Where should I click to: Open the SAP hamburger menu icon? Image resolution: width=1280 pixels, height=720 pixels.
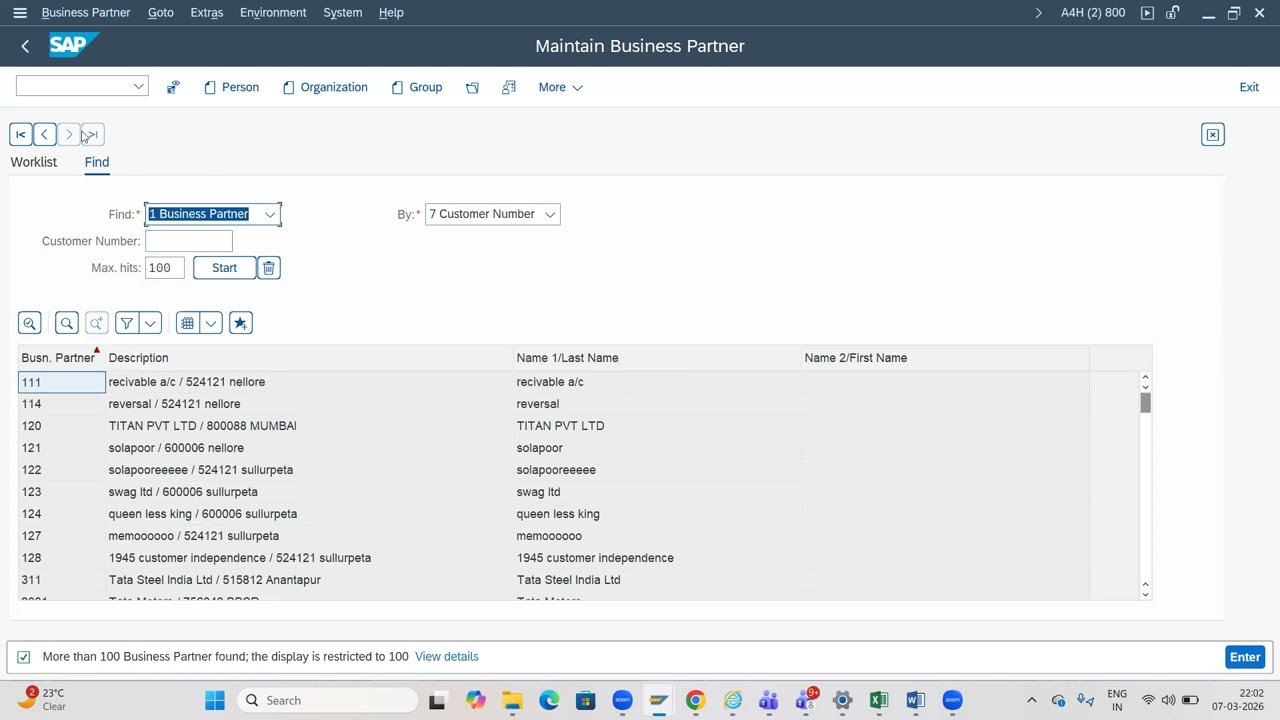coord(19,13)
